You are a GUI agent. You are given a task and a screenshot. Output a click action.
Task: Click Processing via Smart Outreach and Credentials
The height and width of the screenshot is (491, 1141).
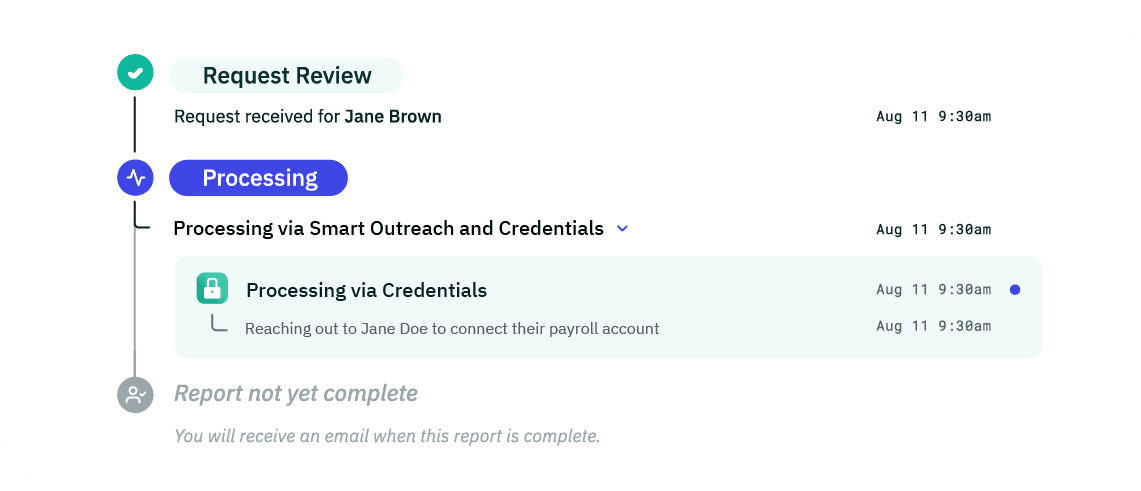(389, 228)
